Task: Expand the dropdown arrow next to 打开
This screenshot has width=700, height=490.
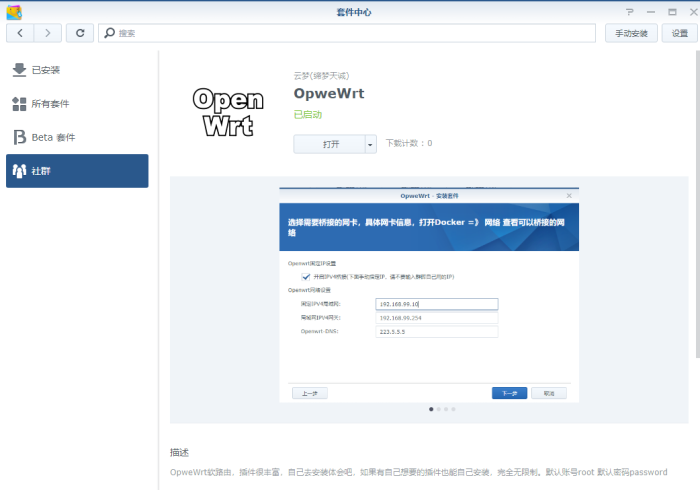Action: (x=371, y=144)
